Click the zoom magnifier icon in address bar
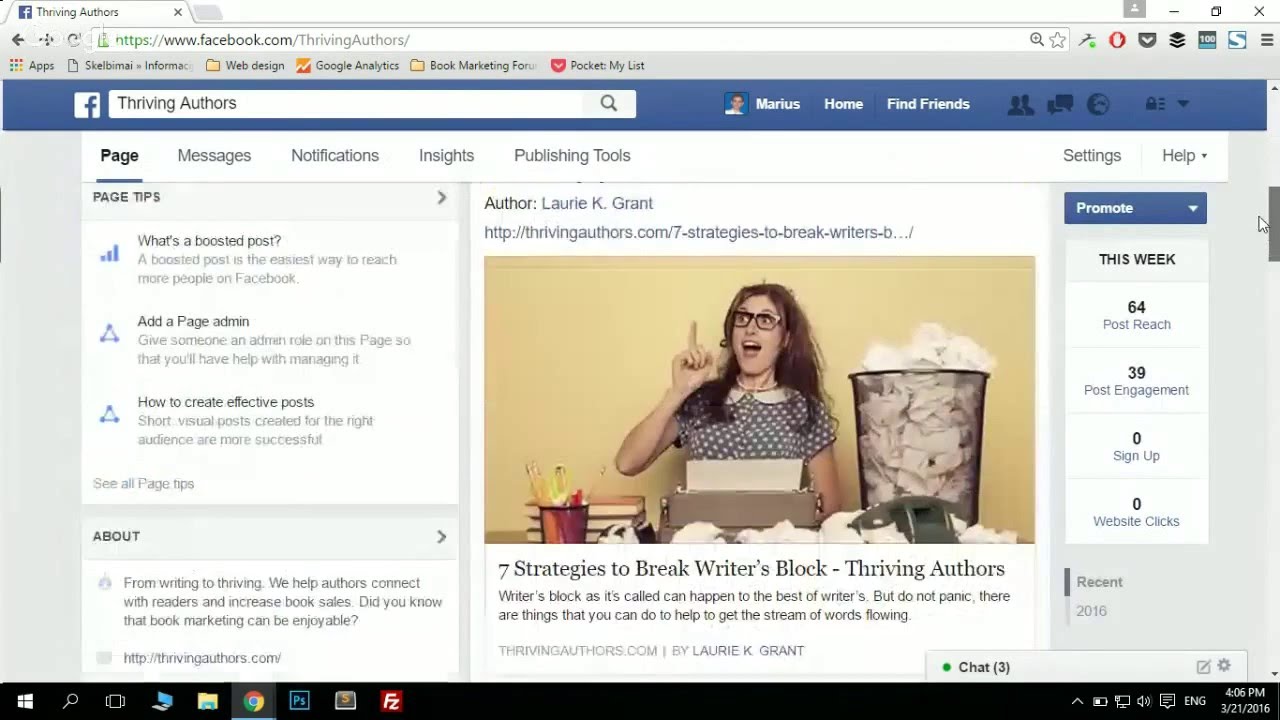Image resolution: width=1280 pixels, height=720 pixels. tap(1037, 40)
